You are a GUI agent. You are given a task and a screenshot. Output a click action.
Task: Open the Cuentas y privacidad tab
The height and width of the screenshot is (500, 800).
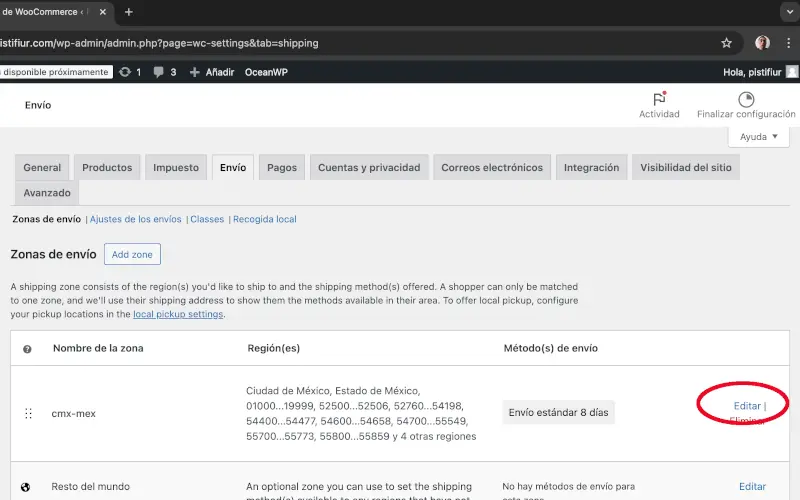[x=369, y=167]
